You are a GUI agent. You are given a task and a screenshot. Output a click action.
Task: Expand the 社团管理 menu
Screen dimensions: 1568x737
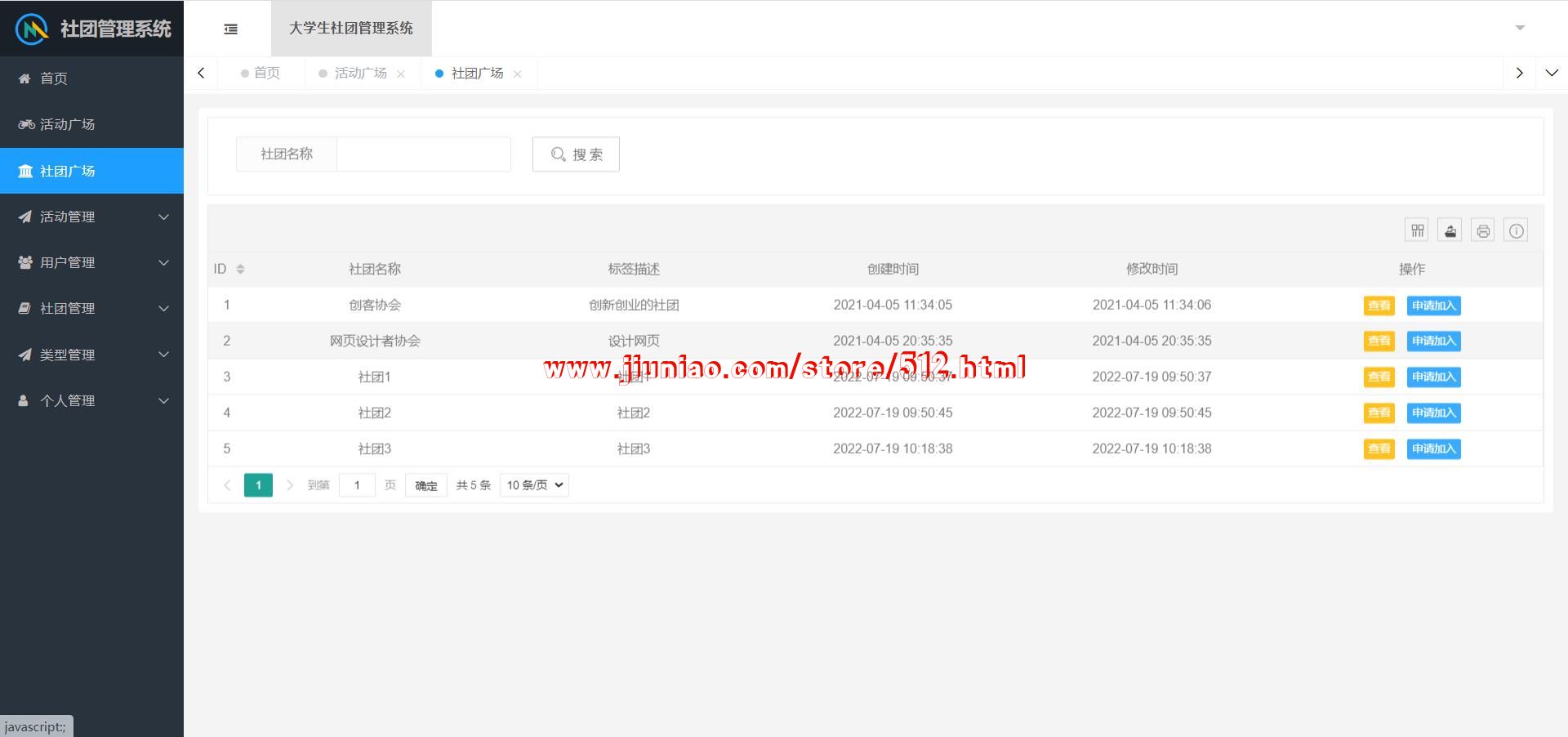(x=91, y=308)
